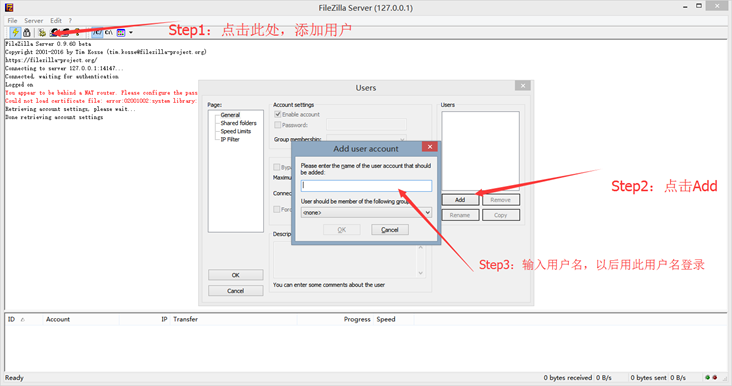Click the green status indicator light

(x=707, y=377)
